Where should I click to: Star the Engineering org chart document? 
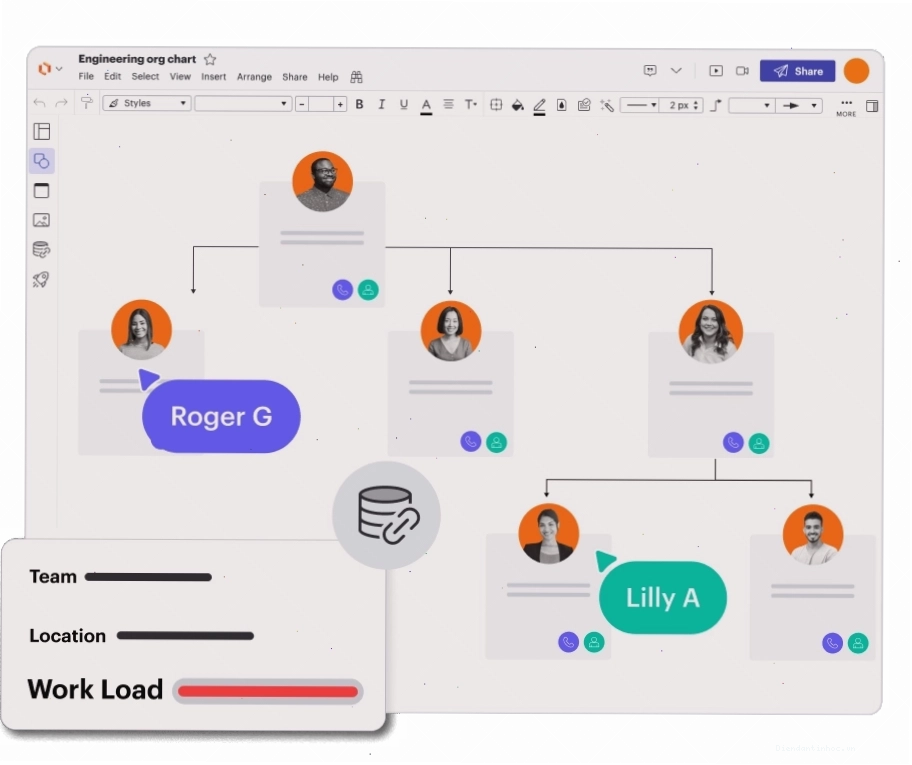(211, 59)
